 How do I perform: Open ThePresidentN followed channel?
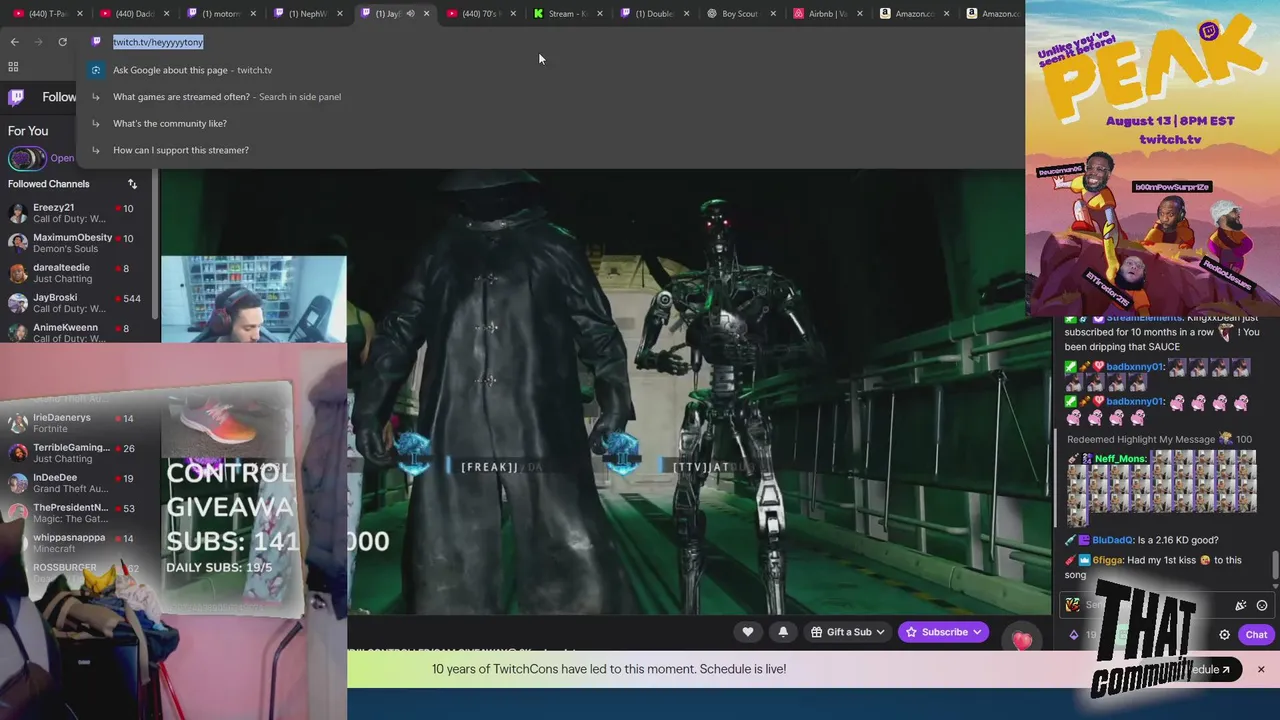(x=75, y=513)
